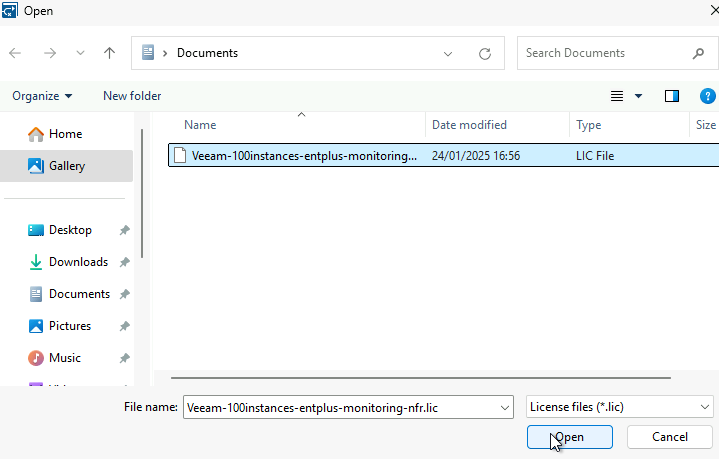Sort by Date modified column

(469, 125)
